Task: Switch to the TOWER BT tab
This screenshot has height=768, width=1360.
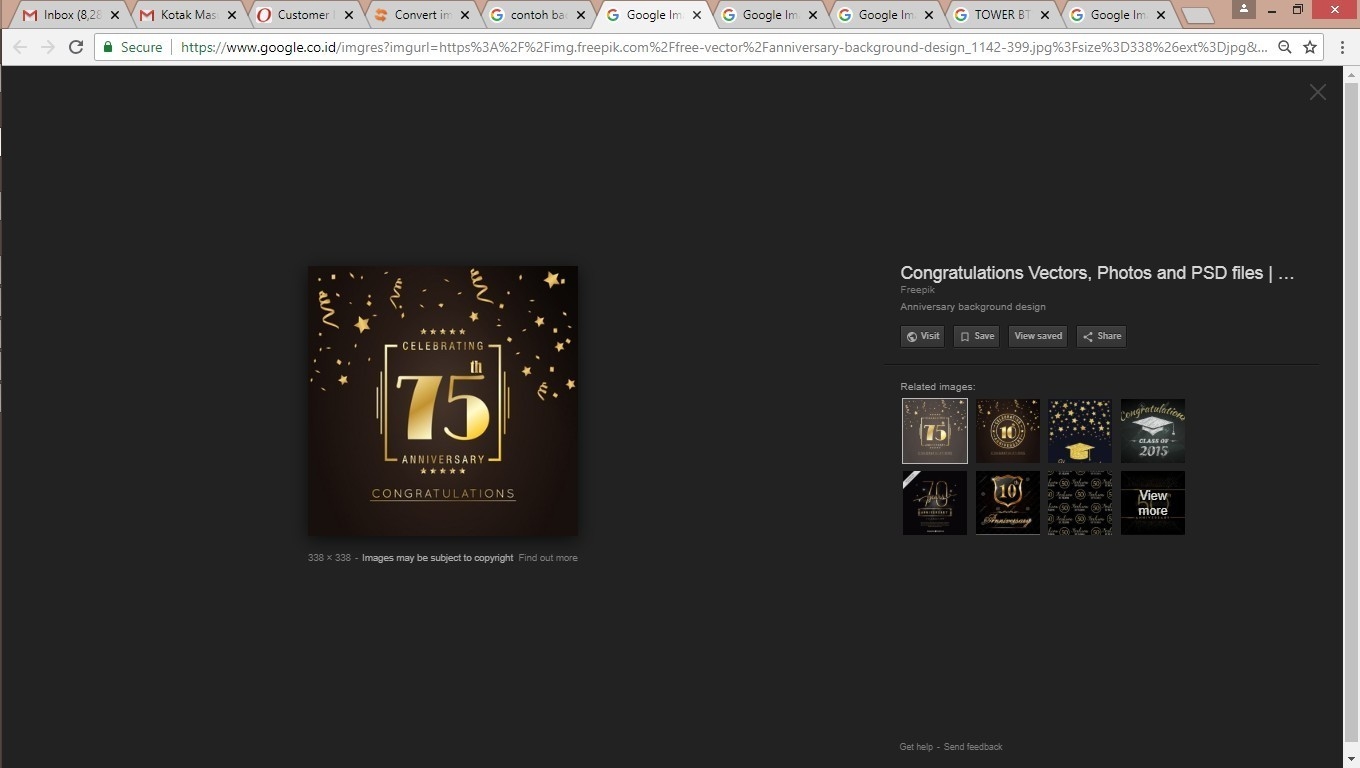Action: pyautogui.click(x=1001, y=15)
